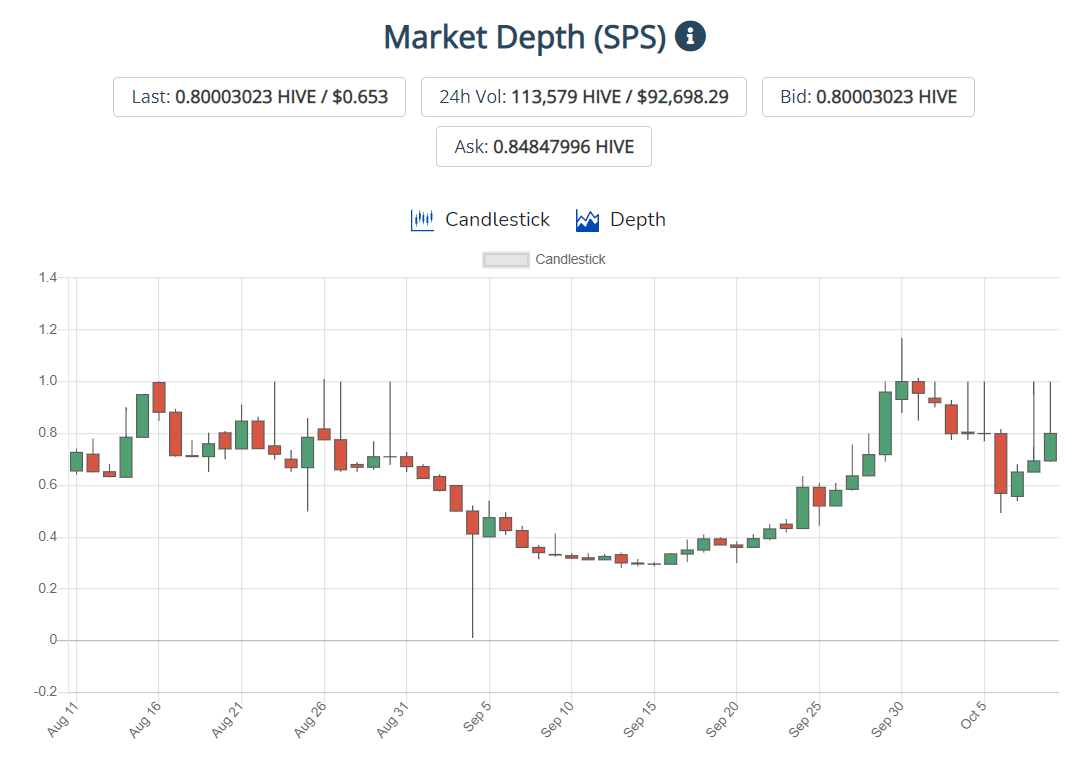Image resolution: width=1089 pixels, height=757 pixels.
Task: Click the 0.8 y-axis value
Action: pyautogui.click(x=48, y=433)
